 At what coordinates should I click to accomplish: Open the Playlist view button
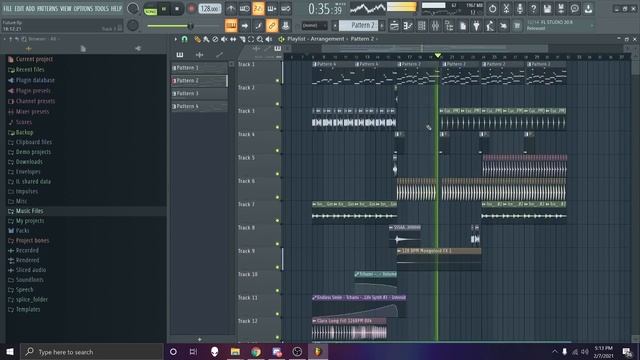[394, 26]
